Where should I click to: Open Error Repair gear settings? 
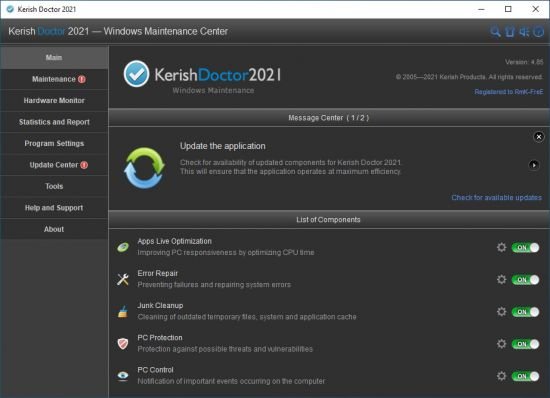[502, 279]
